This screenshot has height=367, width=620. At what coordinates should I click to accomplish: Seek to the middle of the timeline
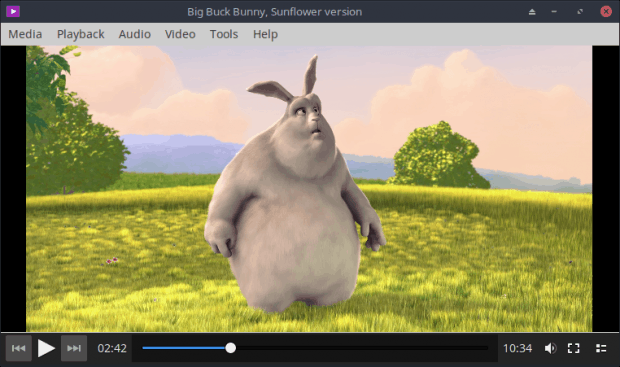point(315,348)
